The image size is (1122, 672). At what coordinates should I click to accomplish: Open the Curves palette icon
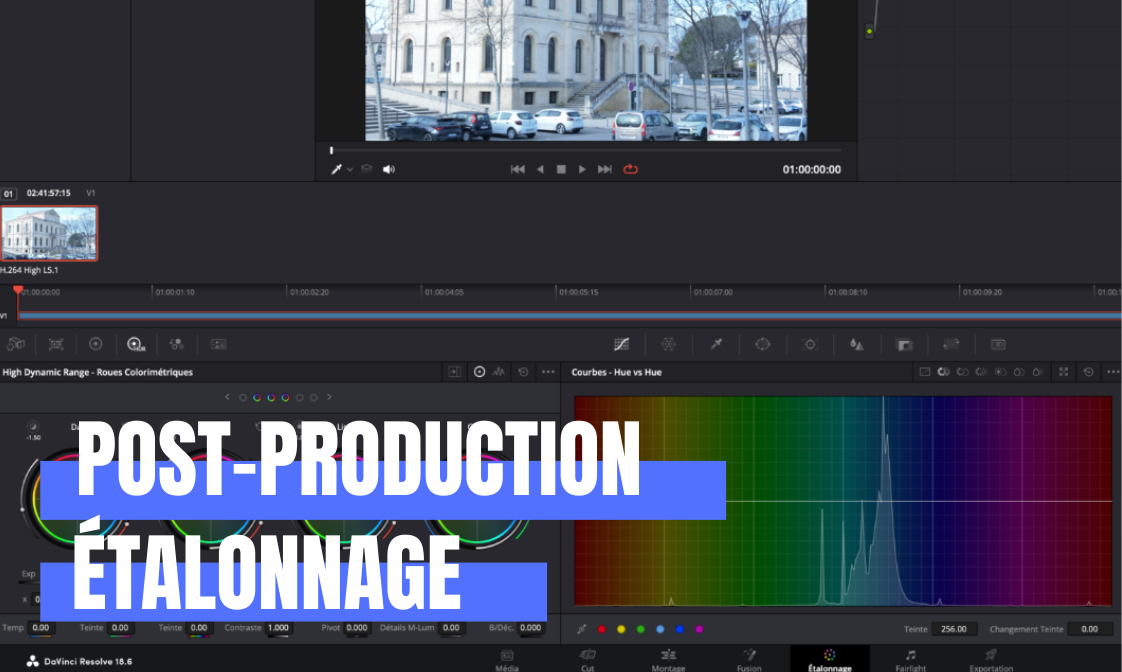pos(621,344)
